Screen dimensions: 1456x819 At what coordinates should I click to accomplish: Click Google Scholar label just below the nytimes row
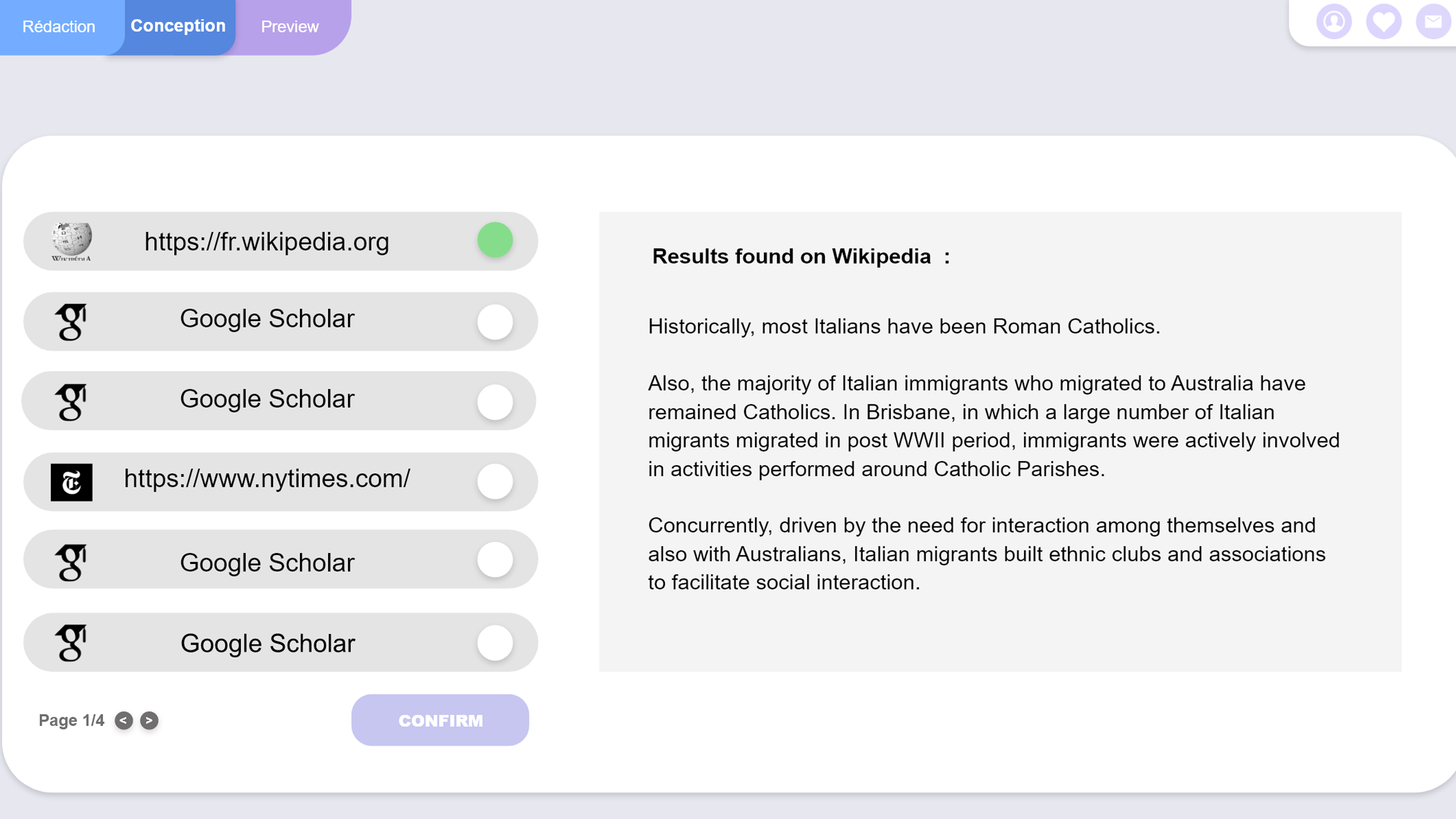point(267,563)
